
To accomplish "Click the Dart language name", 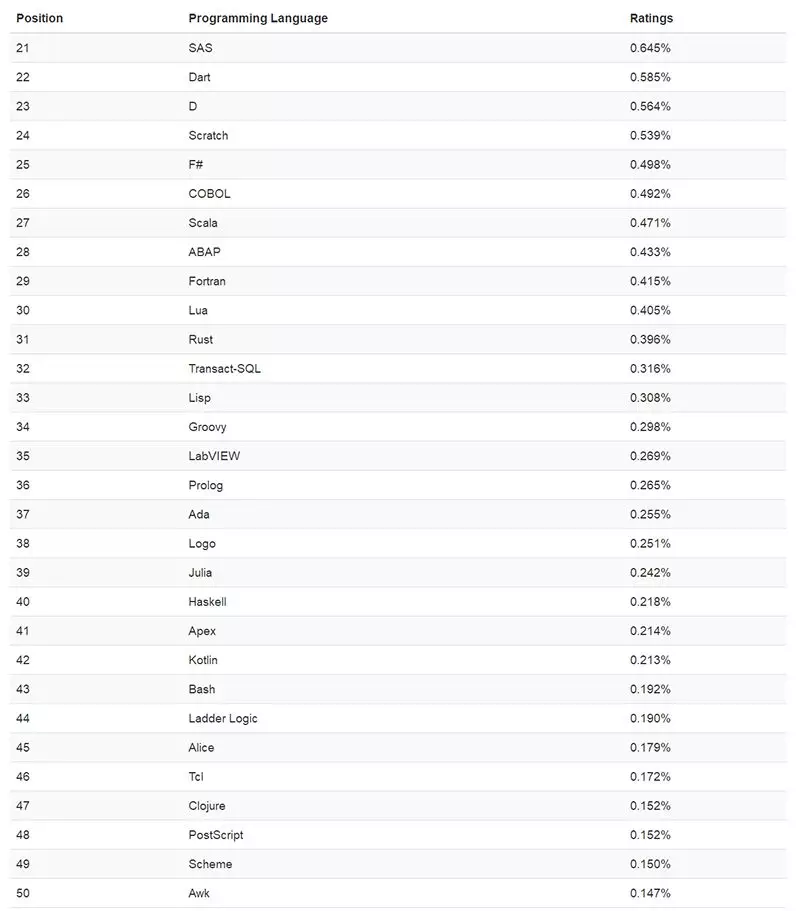I will [199, 77].
